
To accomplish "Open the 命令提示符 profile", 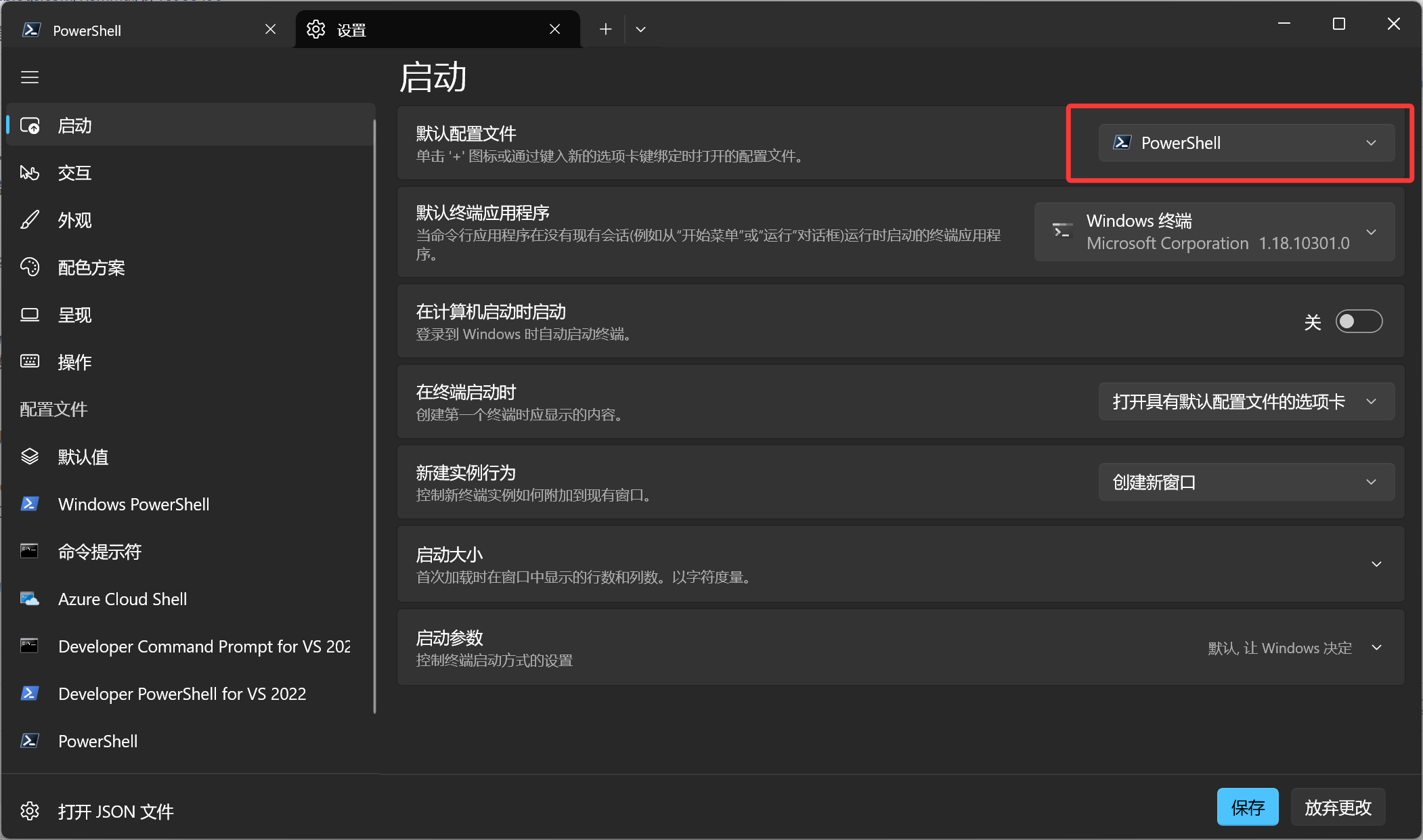I will click(x=100, y=552).
